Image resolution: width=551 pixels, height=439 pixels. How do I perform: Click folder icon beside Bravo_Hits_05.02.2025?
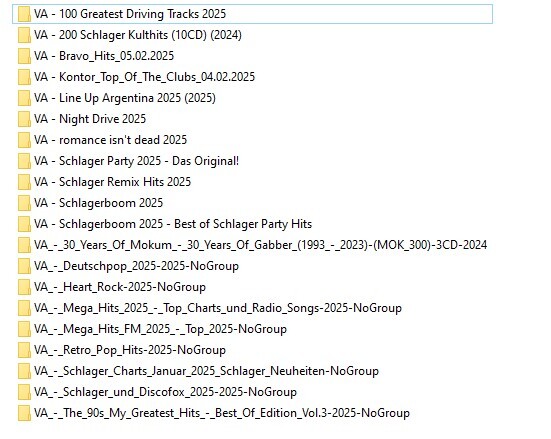pos(24,56)
